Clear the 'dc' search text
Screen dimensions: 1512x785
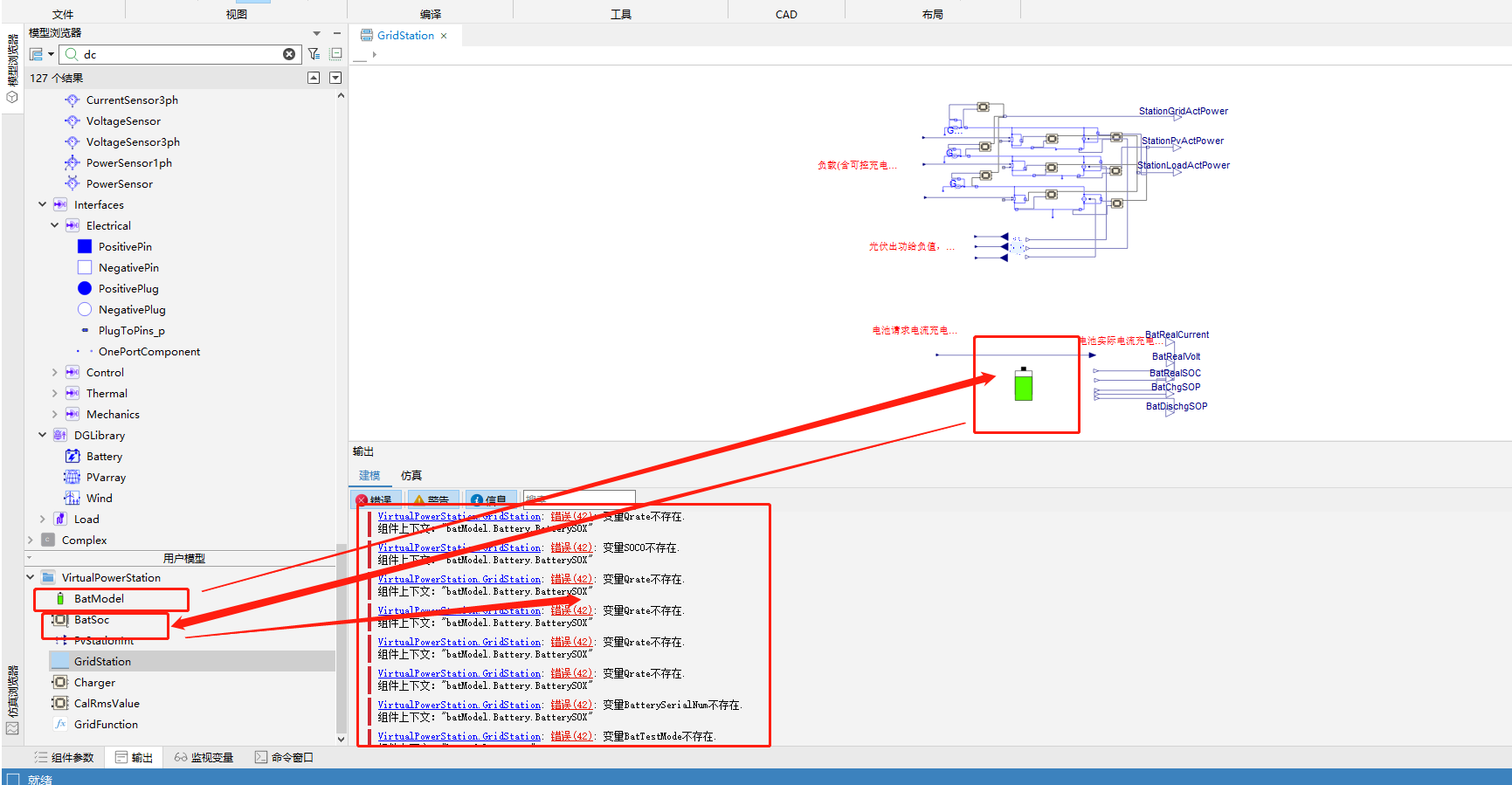point(289,54)
